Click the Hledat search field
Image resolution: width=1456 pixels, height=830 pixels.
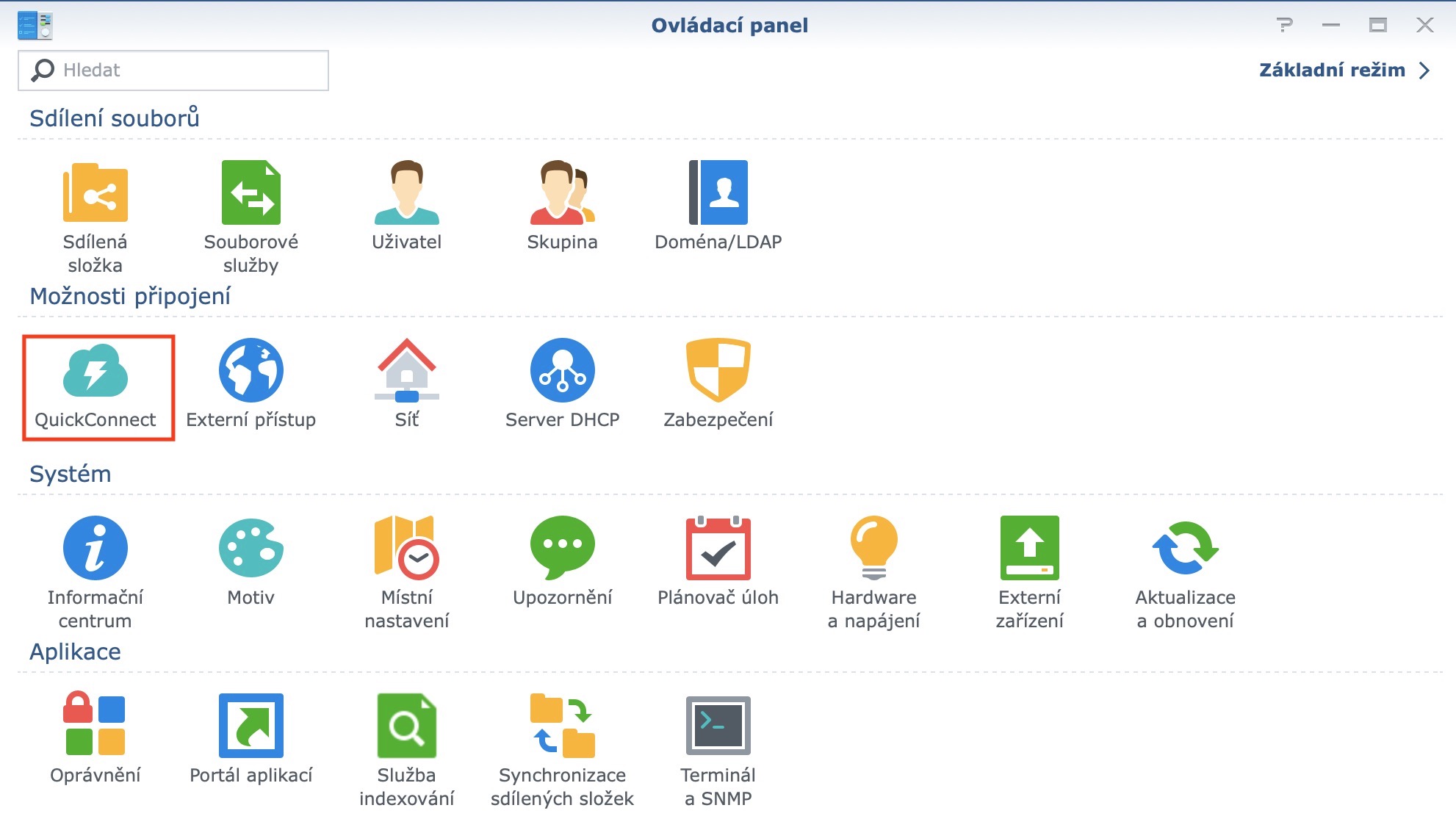[x=173, y=70]
